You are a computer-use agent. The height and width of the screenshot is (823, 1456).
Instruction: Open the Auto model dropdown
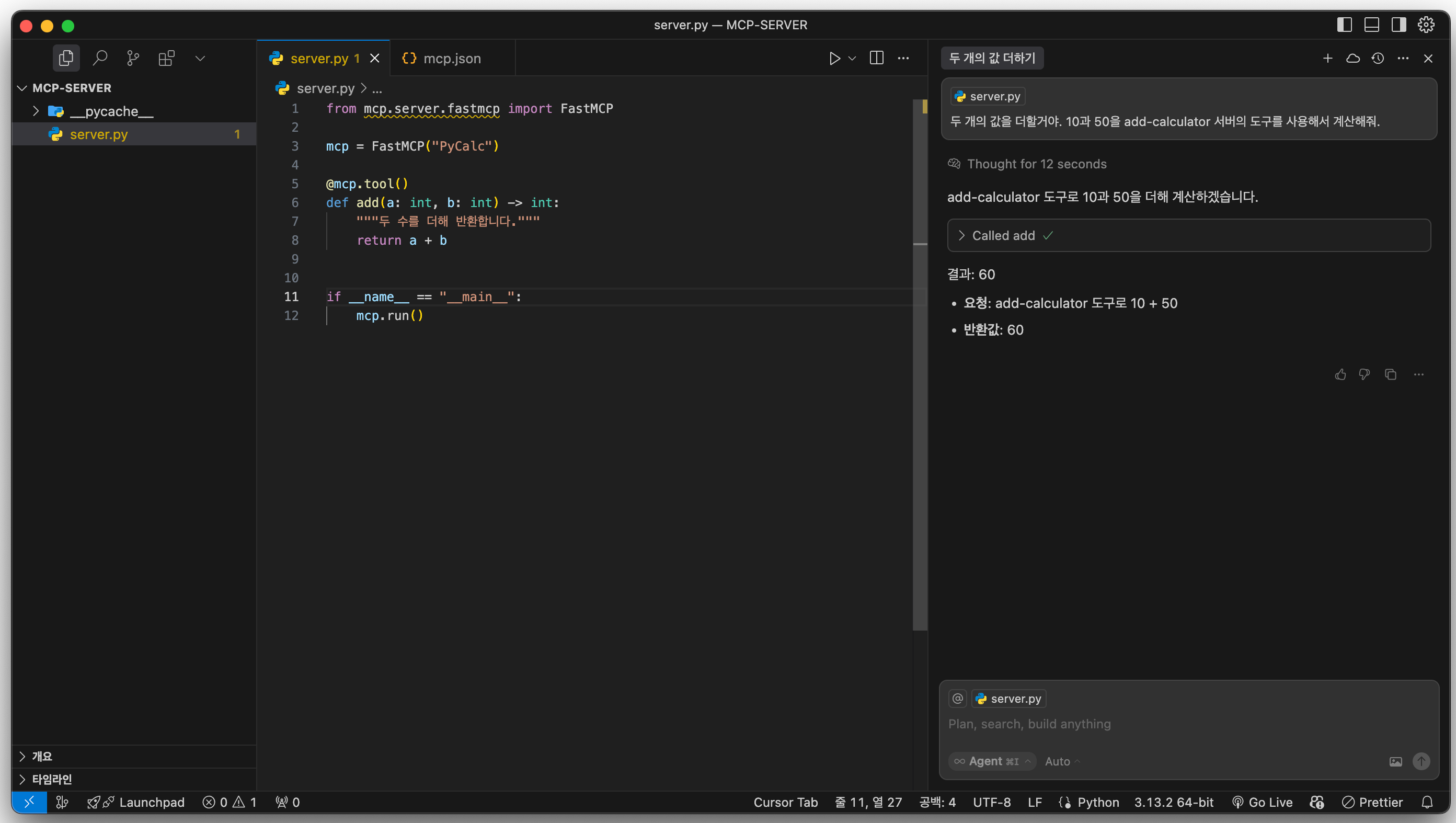click(x=1062, y=761)
